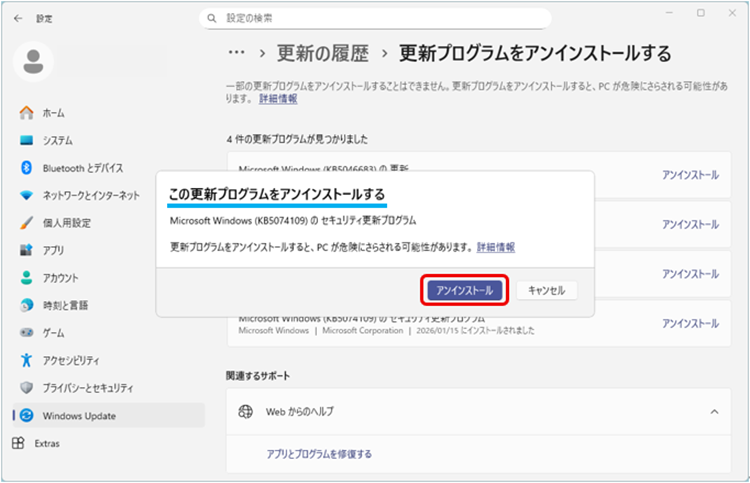Open 時刻と言語 settings
This screenshot has height=483, width=750.
65,305
